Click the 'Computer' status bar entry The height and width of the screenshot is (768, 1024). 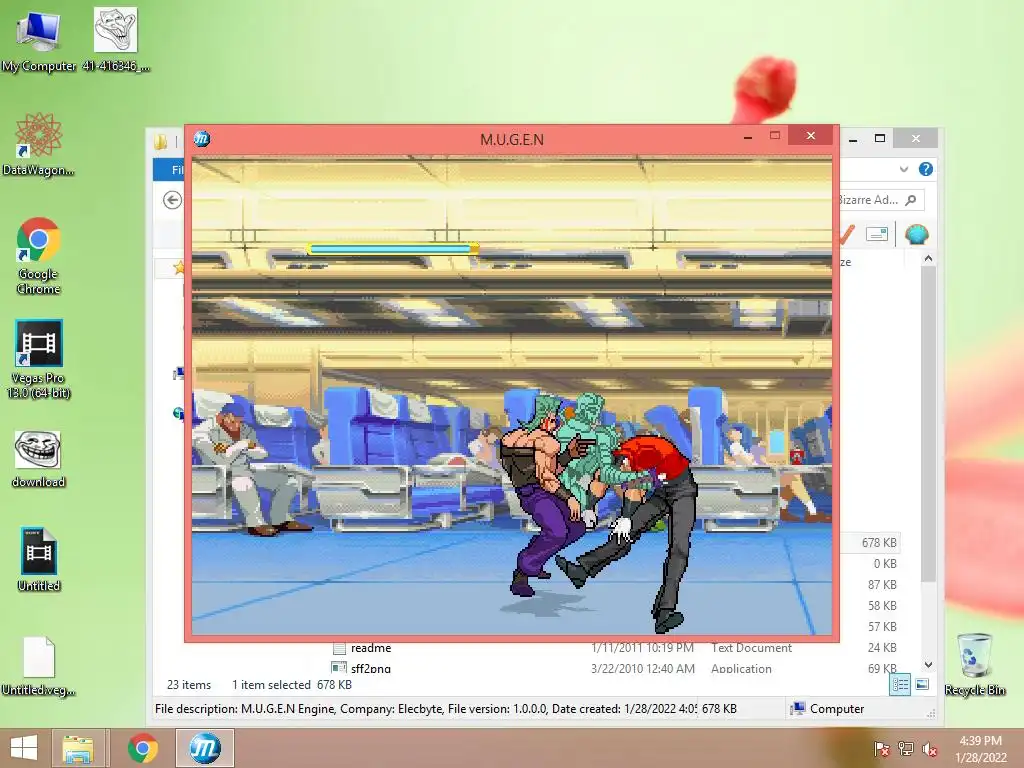click(827, 709)
